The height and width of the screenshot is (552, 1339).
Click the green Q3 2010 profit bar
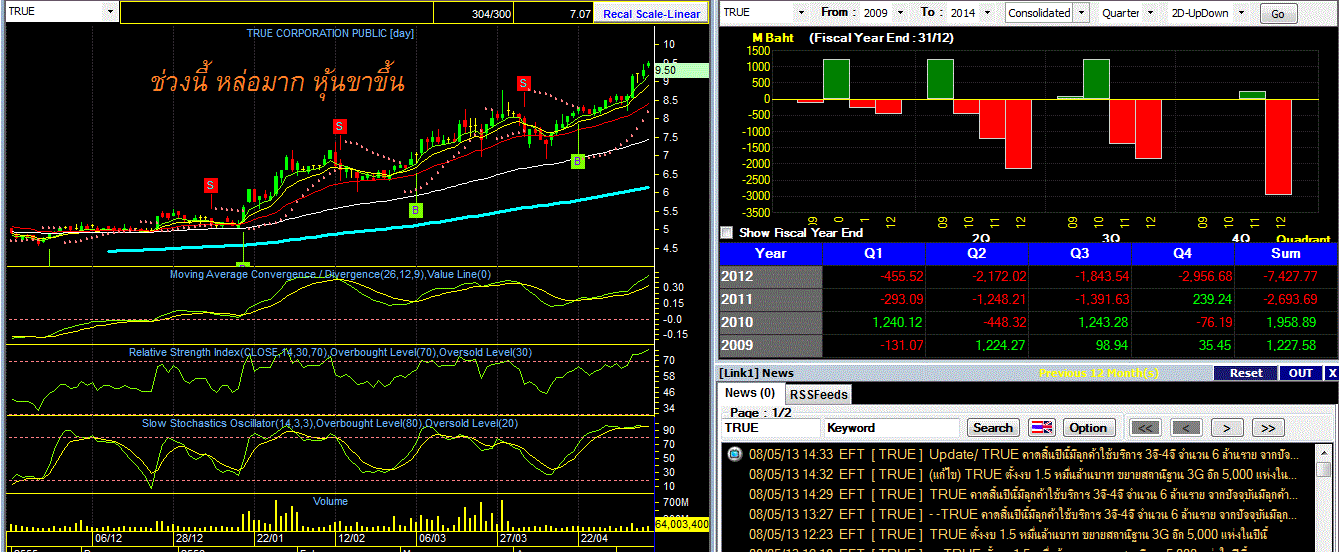[x=1096, y=79]
